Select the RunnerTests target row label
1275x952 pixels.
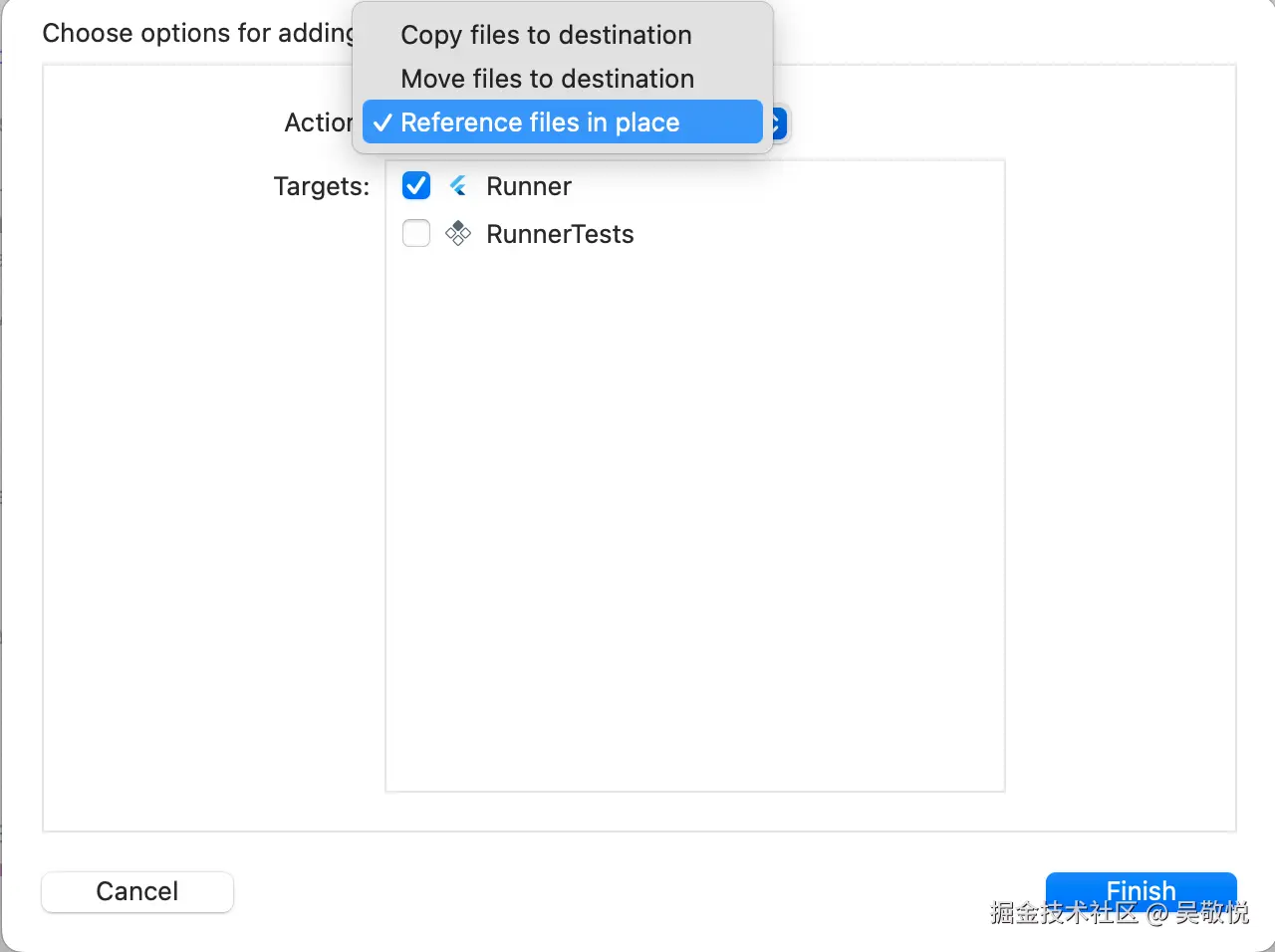pyautogui.click(x=560, y=234)
